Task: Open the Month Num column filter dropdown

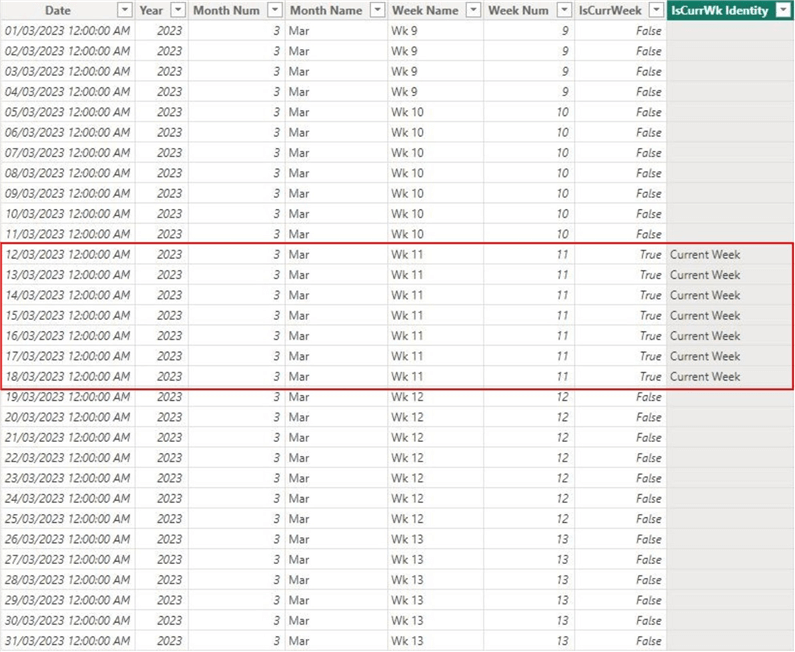Action: 275,10
